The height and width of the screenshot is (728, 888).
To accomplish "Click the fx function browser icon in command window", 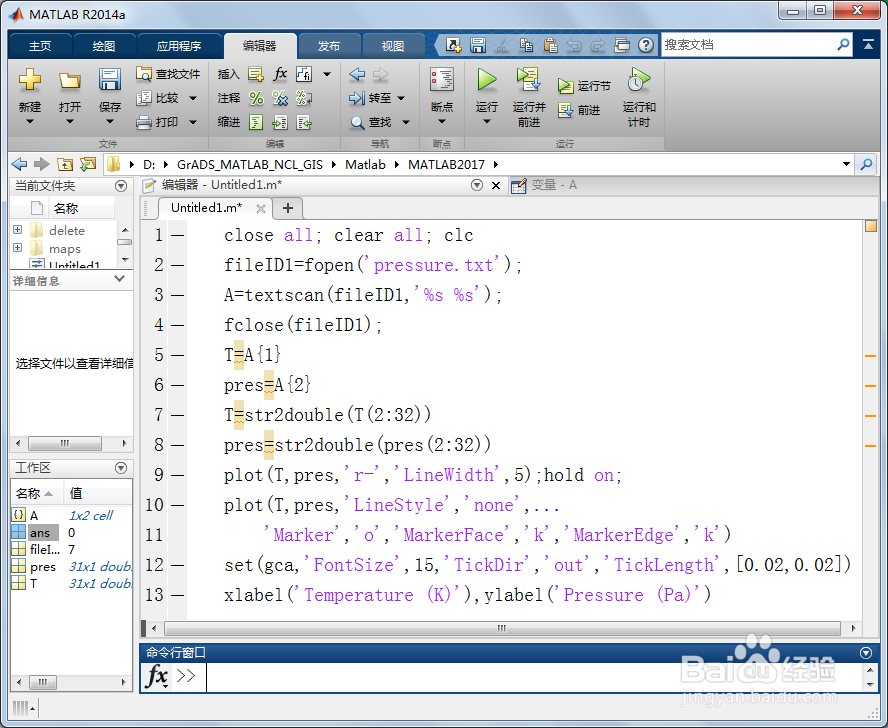I will (x=157, y=676).
